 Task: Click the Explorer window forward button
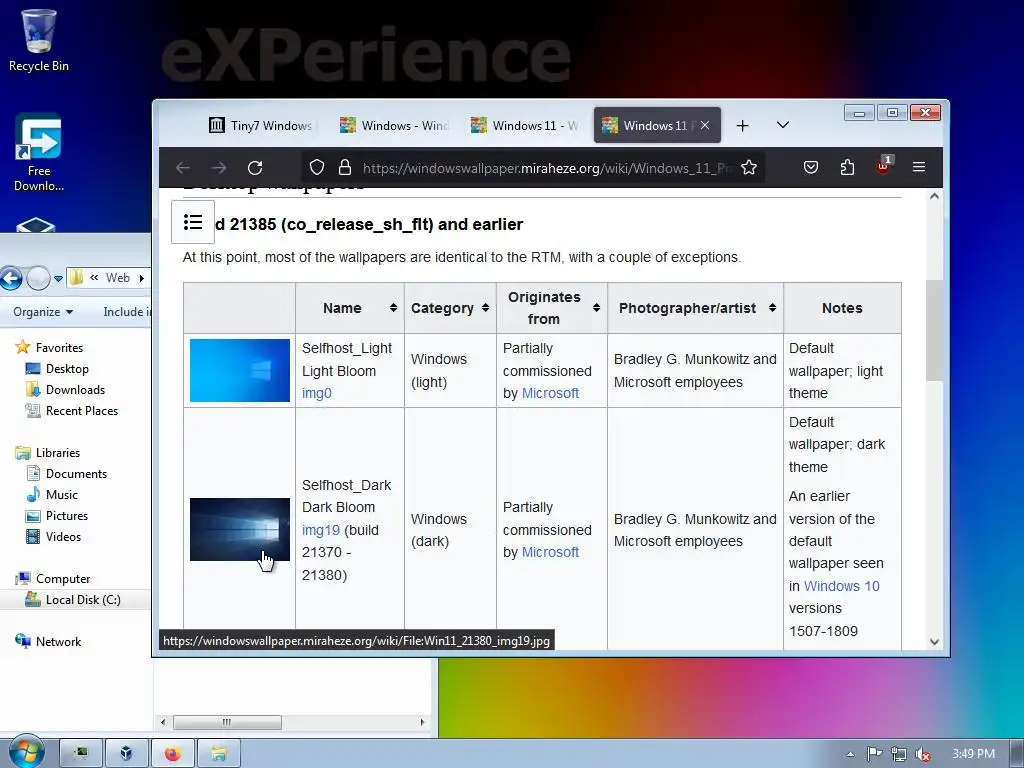click(x=38, y=278)
